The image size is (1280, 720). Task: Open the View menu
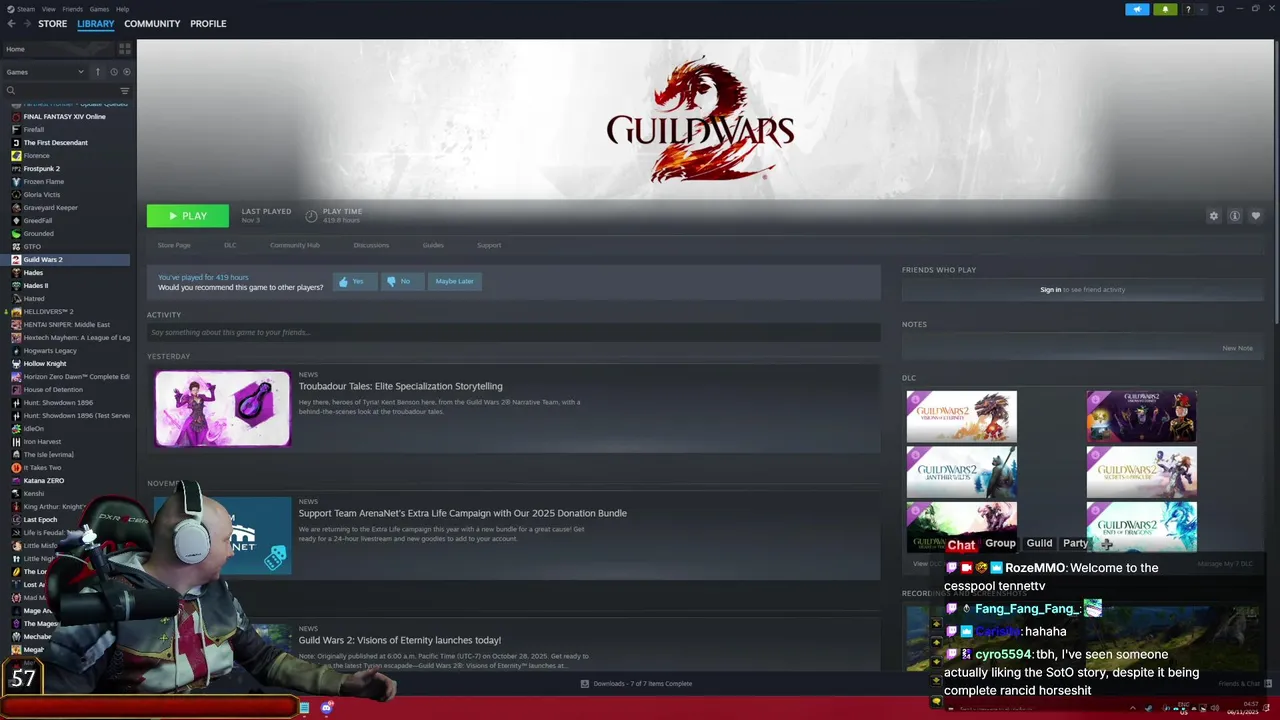pos(48,9)
